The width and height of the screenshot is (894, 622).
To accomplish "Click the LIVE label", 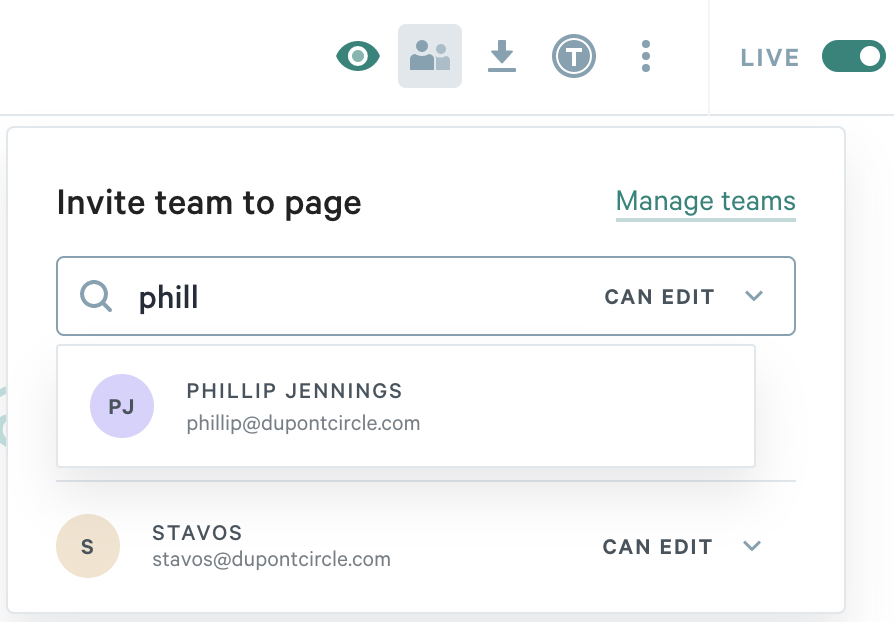I will [770, 57].
